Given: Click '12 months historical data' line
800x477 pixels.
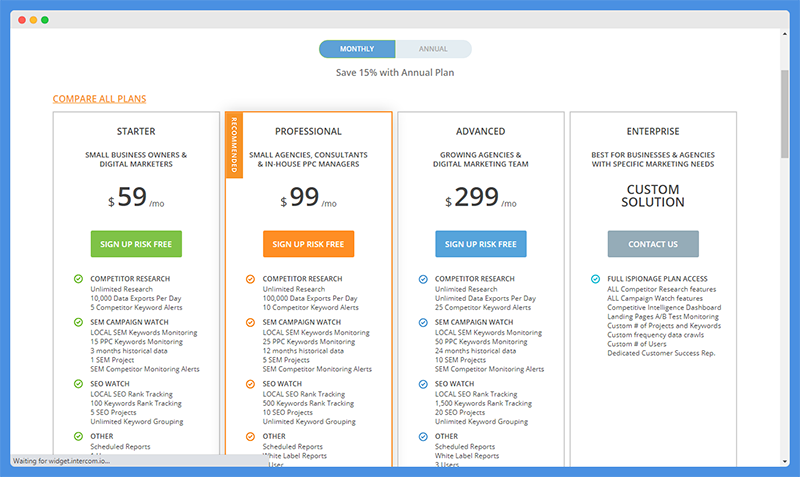Looking at the screenshot, I should [x=303, y=351].
